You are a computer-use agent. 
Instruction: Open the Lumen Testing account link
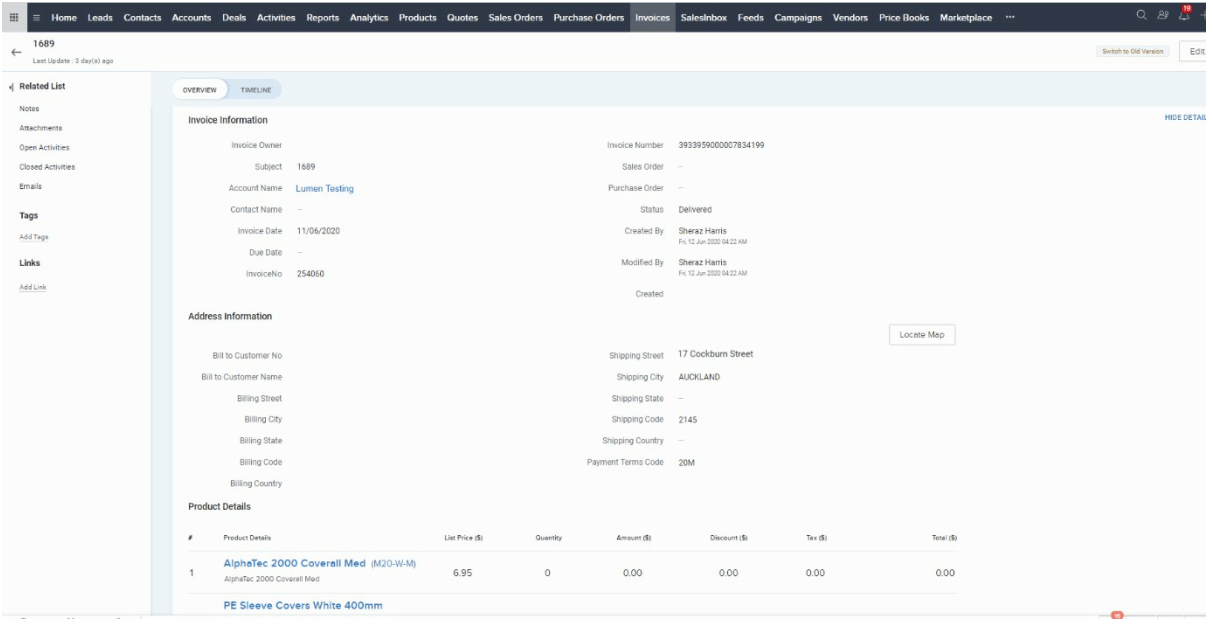[324, 188]
